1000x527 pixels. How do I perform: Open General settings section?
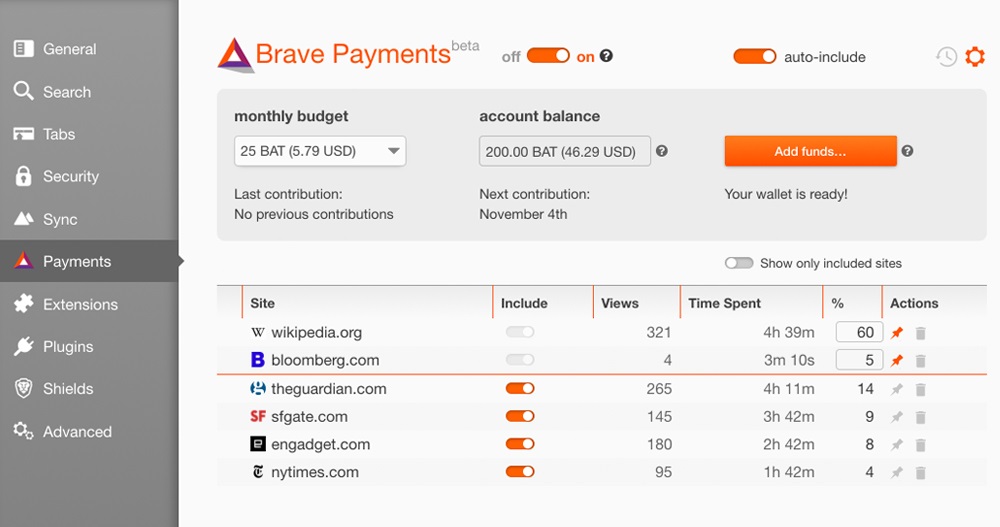pyautogui.click(x=89, y=49)
